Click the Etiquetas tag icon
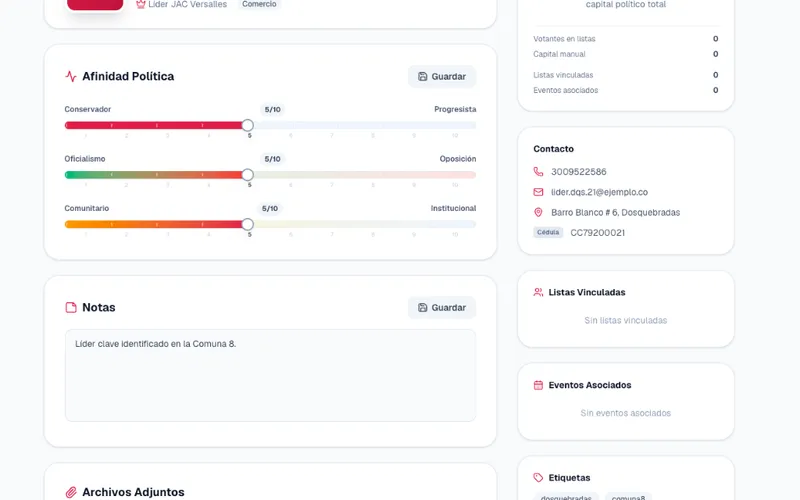 tap(538, 478)
